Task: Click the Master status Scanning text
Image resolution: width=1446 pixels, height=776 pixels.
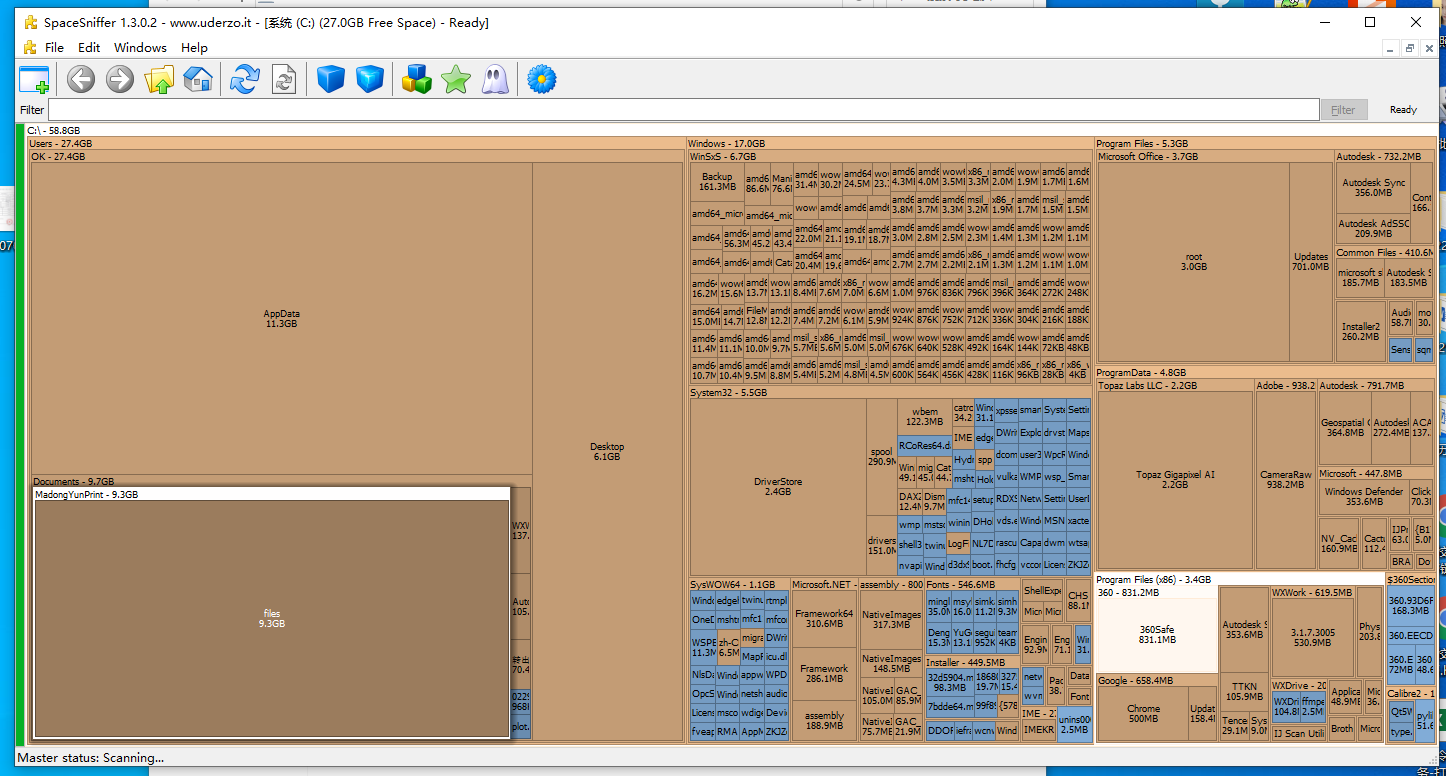Action: pos(90,758)
